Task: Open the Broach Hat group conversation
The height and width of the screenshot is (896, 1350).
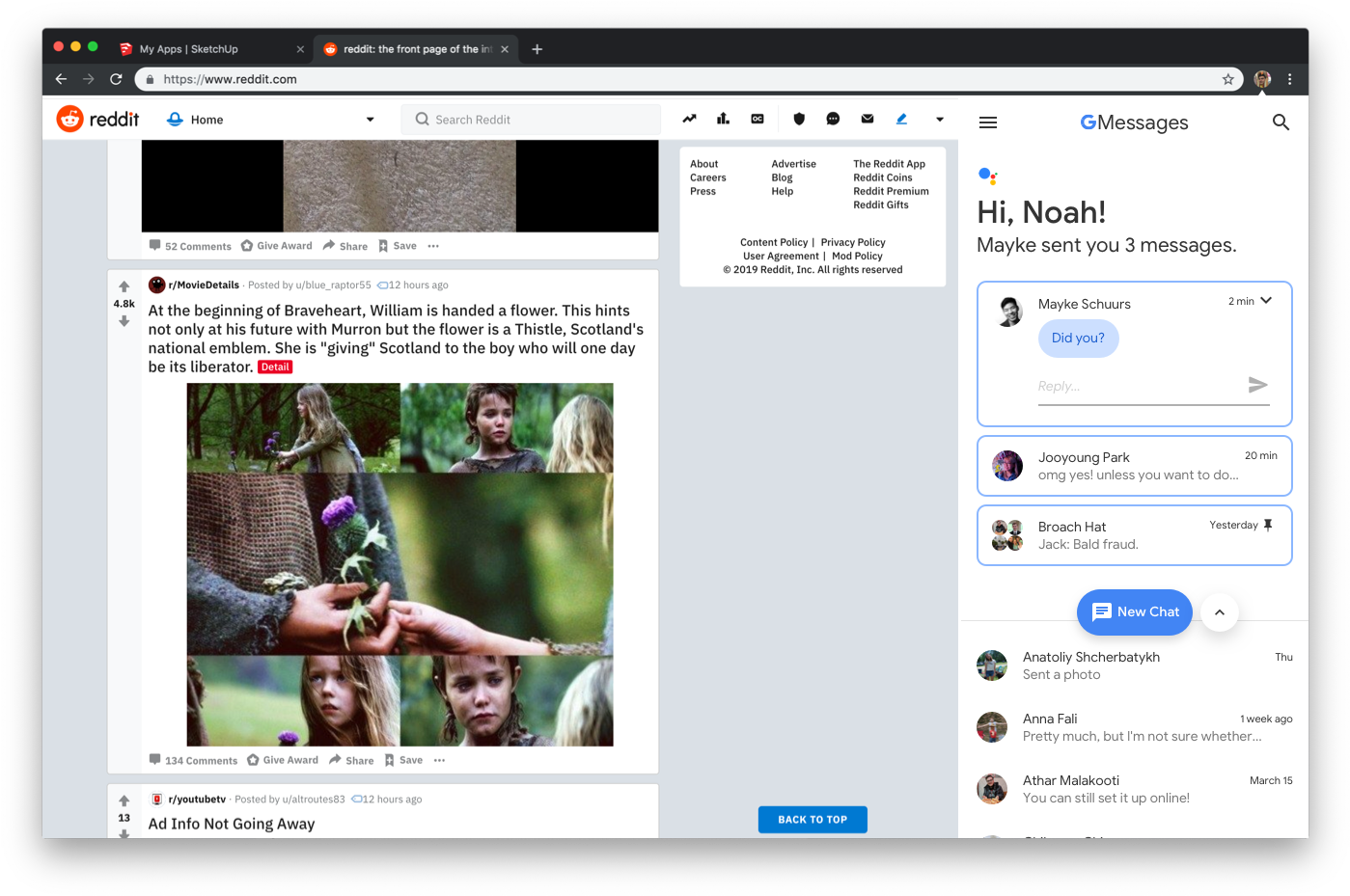Action: coord(1135,535)
